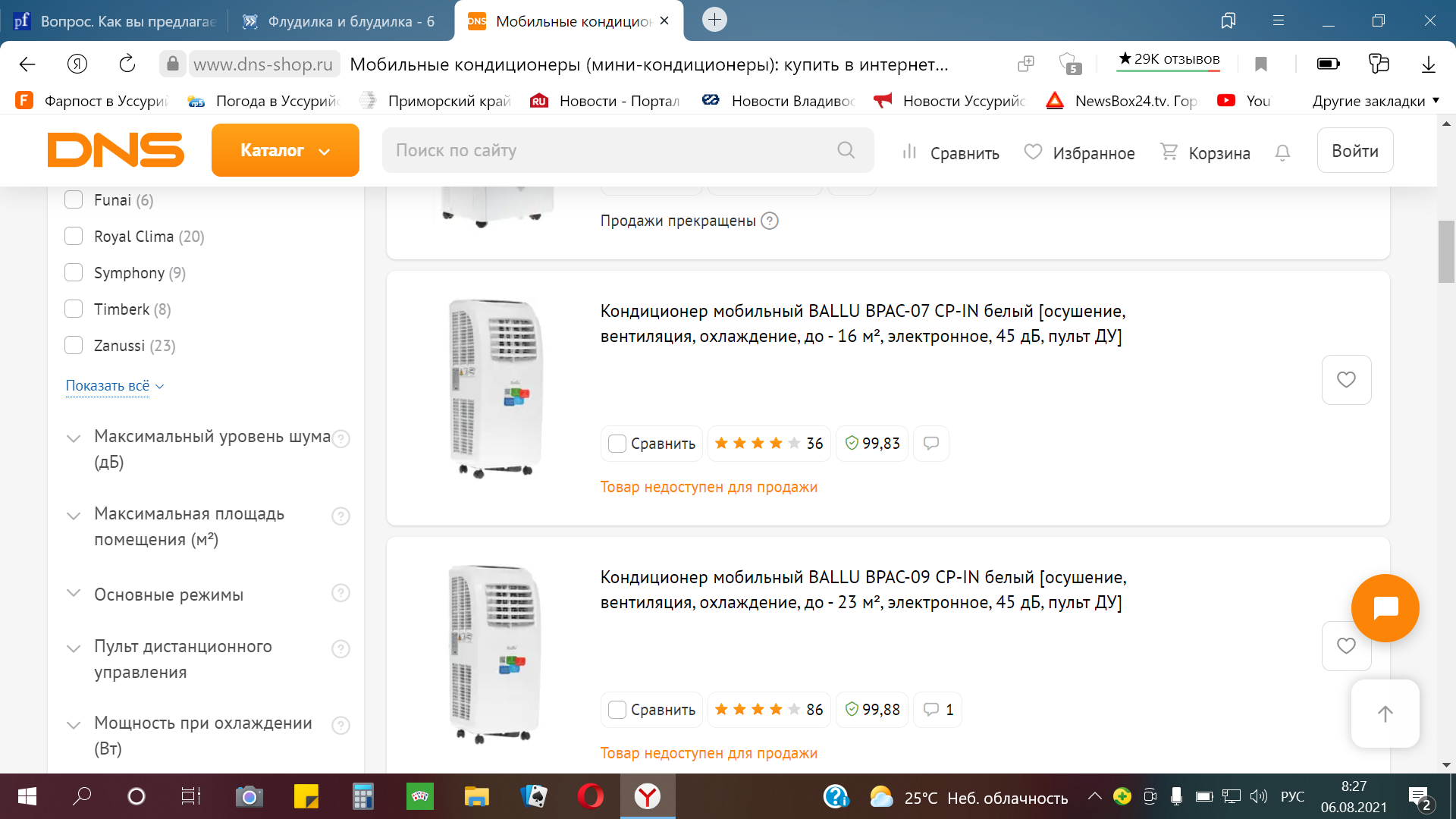Check the Timberk brand filter
1456x819 pixels.
tap(74, 309)
